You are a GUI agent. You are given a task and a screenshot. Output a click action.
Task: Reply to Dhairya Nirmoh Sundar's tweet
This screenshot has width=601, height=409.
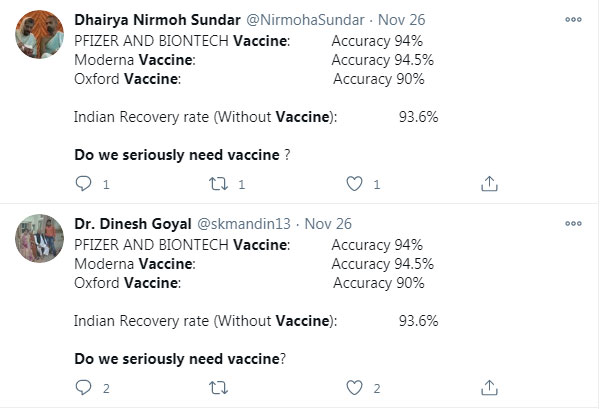tap(85, 184)
